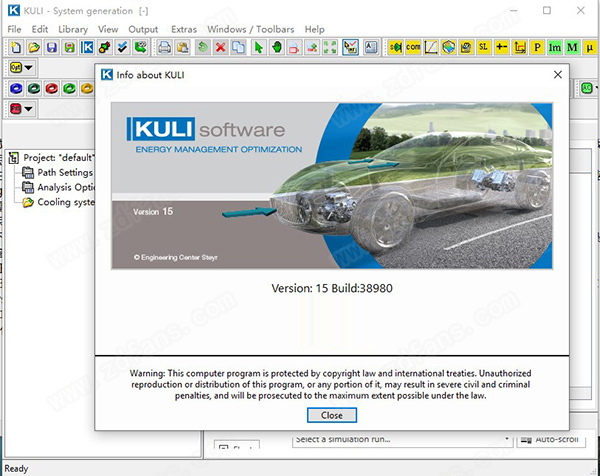Open the Select a simulation run dropdown
Image resolution: width=600 pixels, height=476 pixels.
(x=403, y=440)
